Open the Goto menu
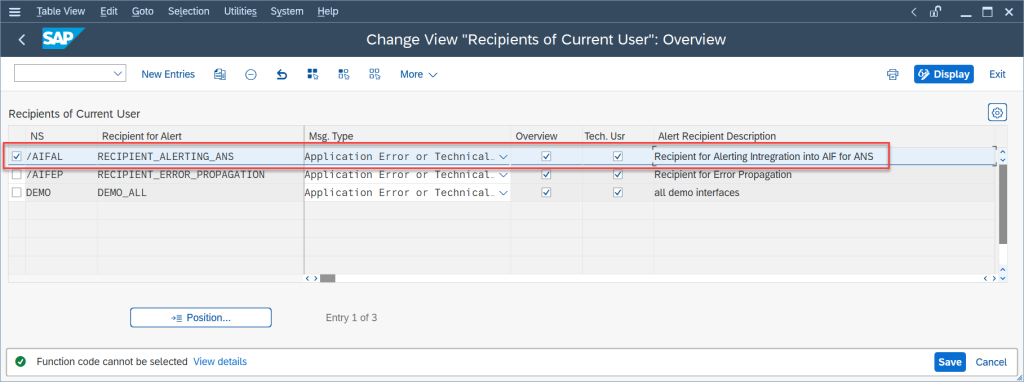 coord(143,11)
